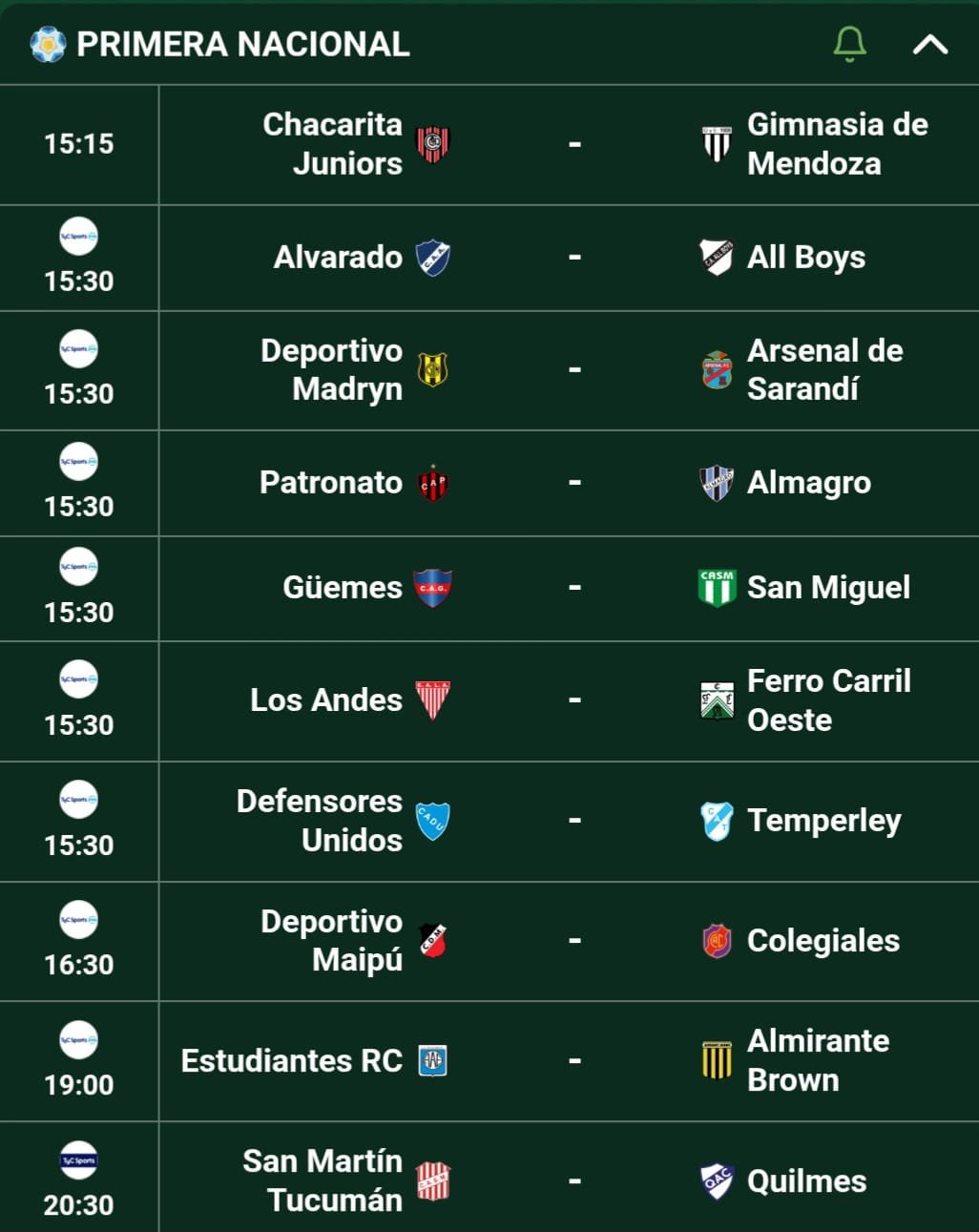This screenshot has width=979, height=1232.
Task: Click the Primera Nacional header title
Action: pos(243,44)
